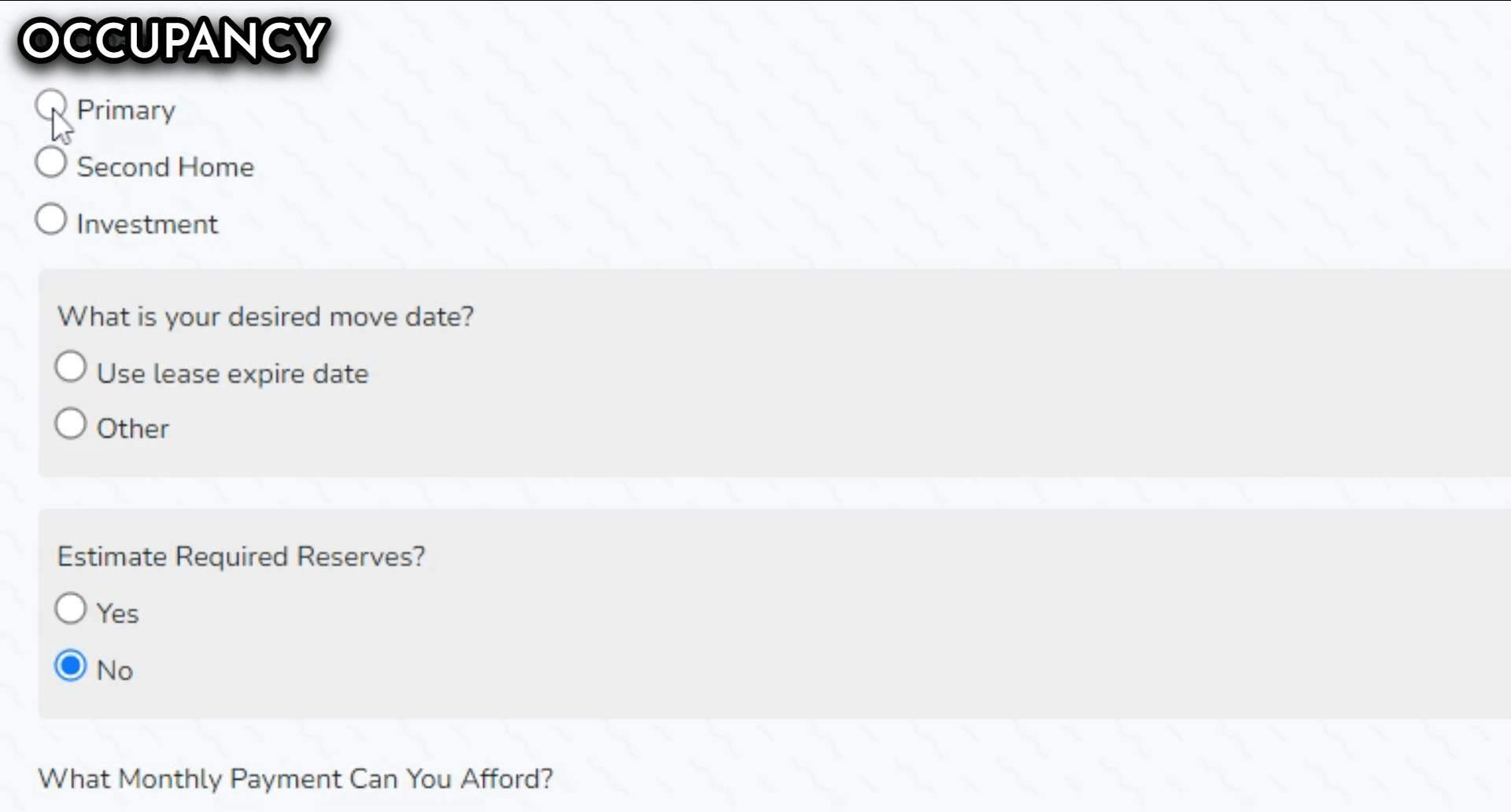Pick the Investment occupancy radio circle
The height and width of the screenshot is (812, 1511).
51,220
